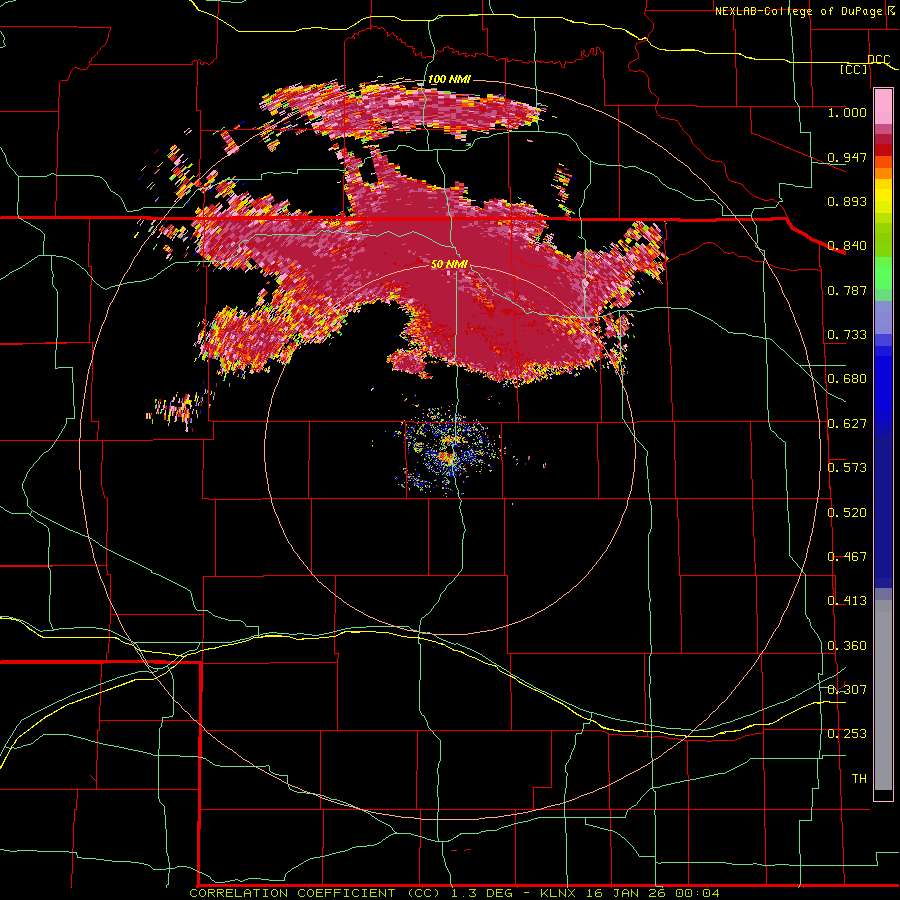This screenshot has width=900, height=900.
Task: Click the 0.413 scale value
Action: click(847, 601)
